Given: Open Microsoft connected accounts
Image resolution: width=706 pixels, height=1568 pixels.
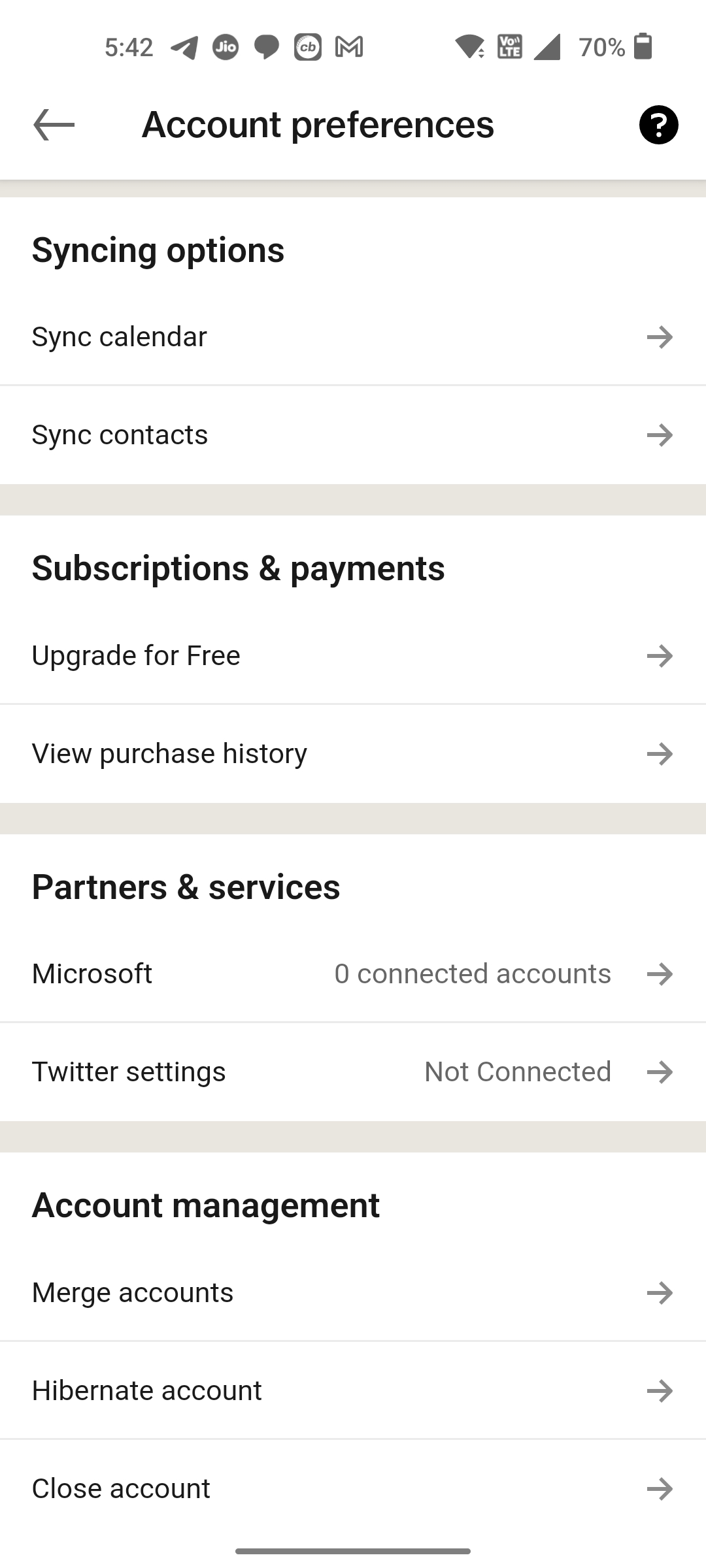Looking at the screenshot, I should [x=92, y=974].
